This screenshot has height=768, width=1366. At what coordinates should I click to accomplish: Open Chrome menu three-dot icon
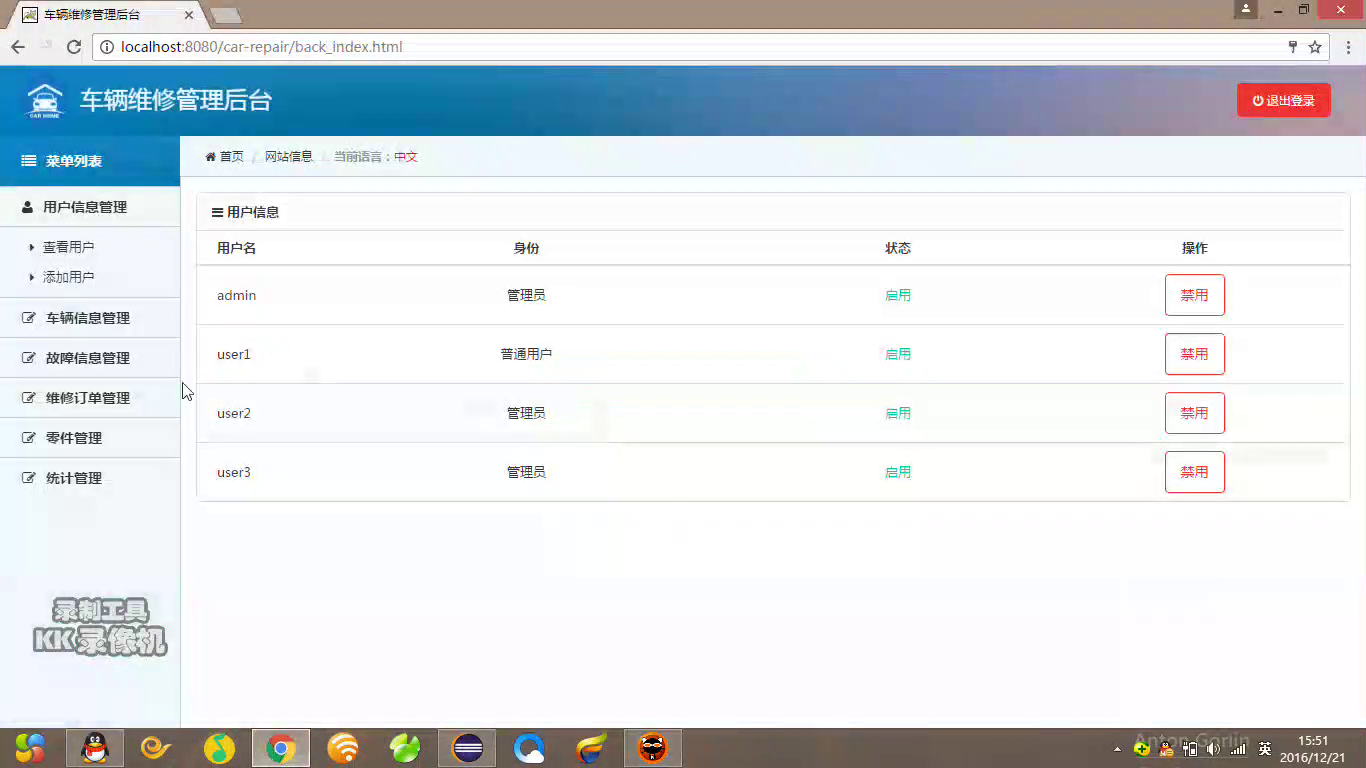pos(1347,47)
